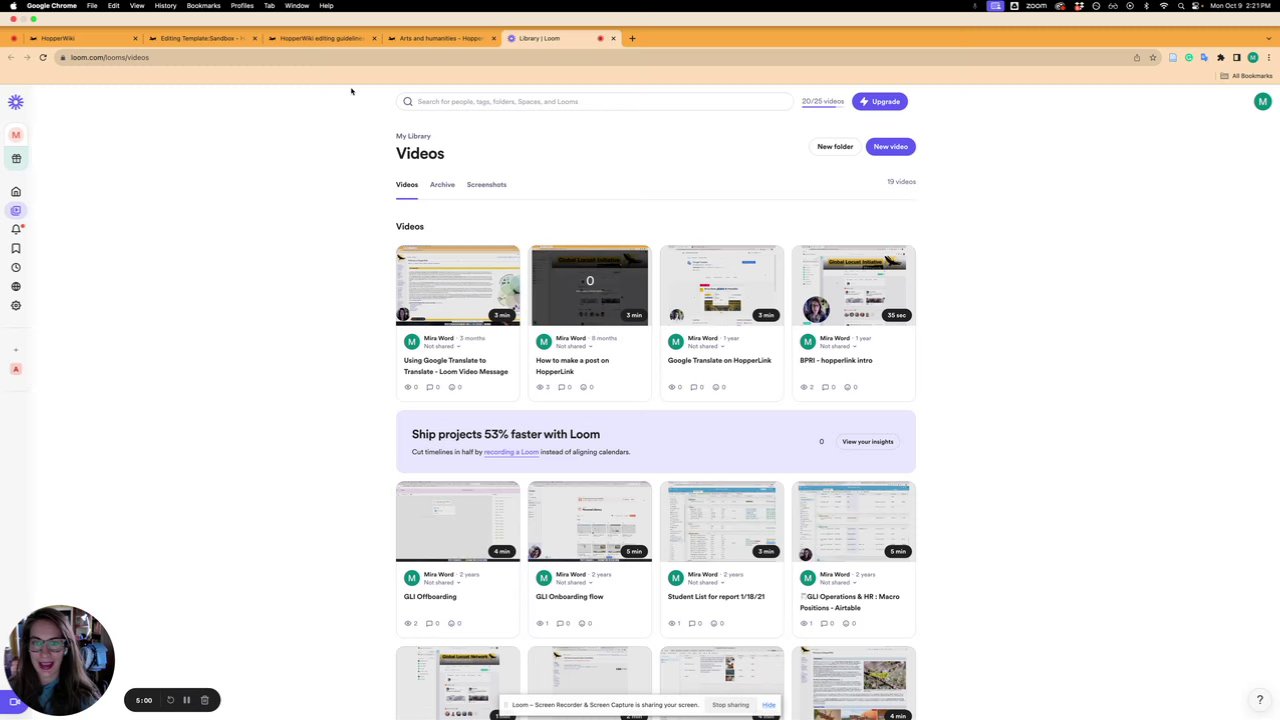This screenshot has height=720, width=1280.
Task: Open Chrome's three-dot menu
Action: (1268, 57)
